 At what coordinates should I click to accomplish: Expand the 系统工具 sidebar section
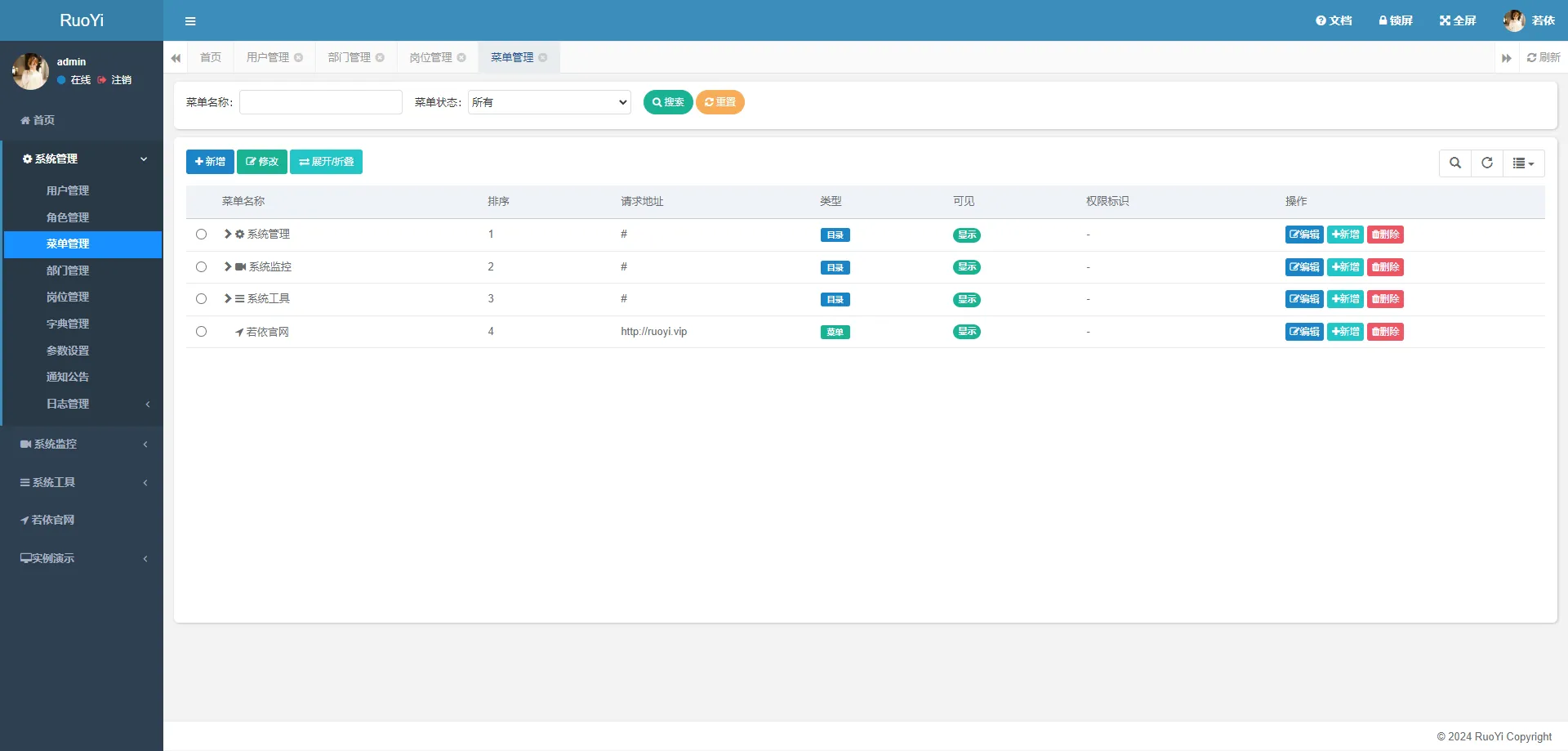click(x=82, y=482)
